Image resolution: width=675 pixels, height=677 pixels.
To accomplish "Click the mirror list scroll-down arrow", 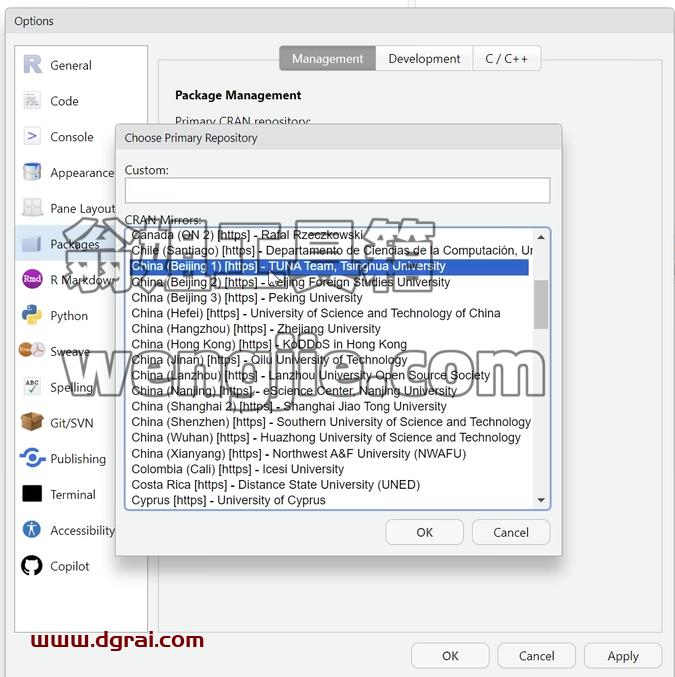I will [x=541, y=500].
